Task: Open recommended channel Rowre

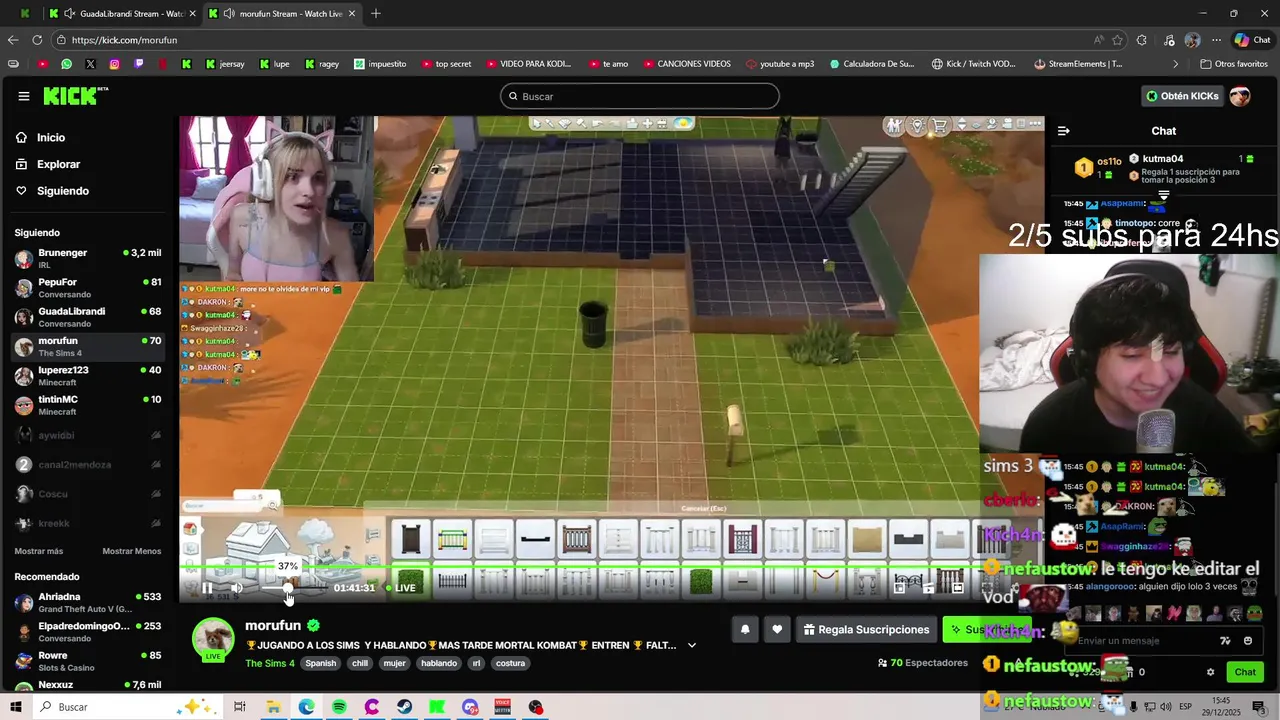Action: (x=88, y=661)
